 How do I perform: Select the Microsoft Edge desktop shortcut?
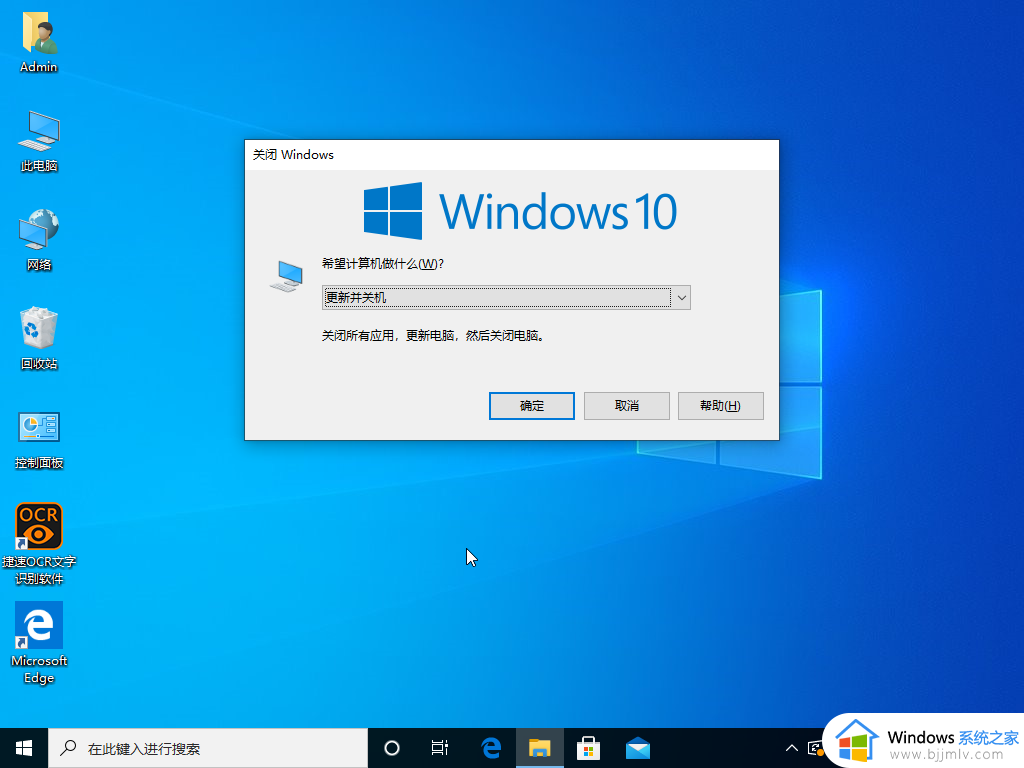click(x=39, y=643)
